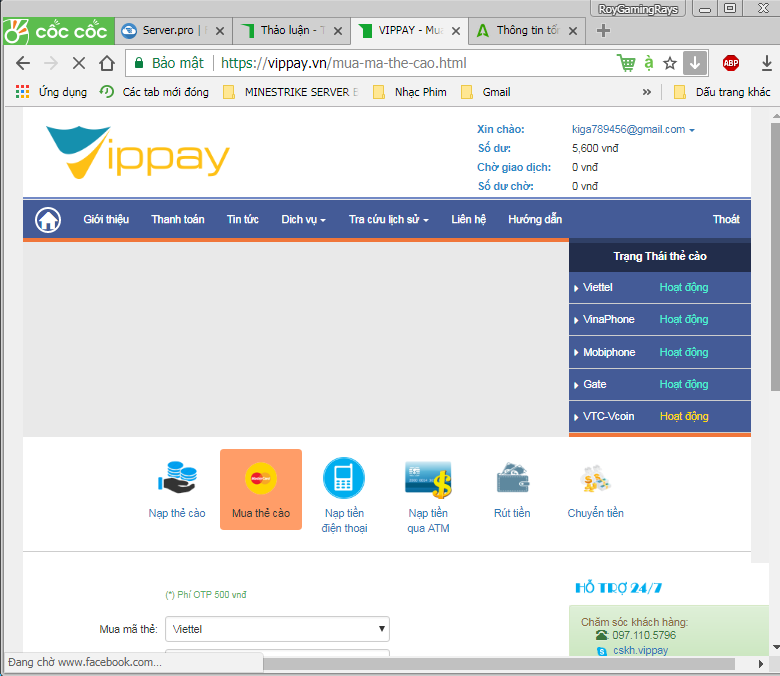The height and width of the screenshot is (676, 780).
Task: Expand the Gate card status row
Action: (660, 385)
